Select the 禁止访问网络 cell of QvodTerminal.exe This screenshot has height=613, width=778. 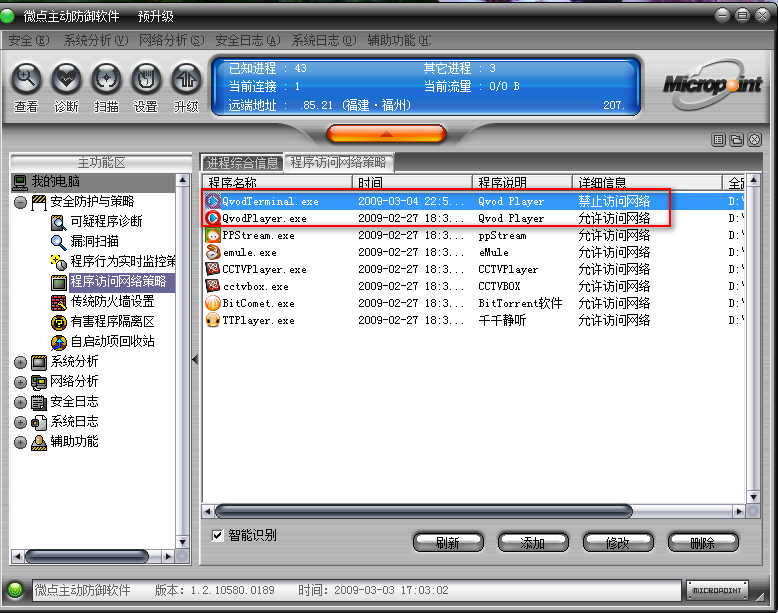[614, 201]
